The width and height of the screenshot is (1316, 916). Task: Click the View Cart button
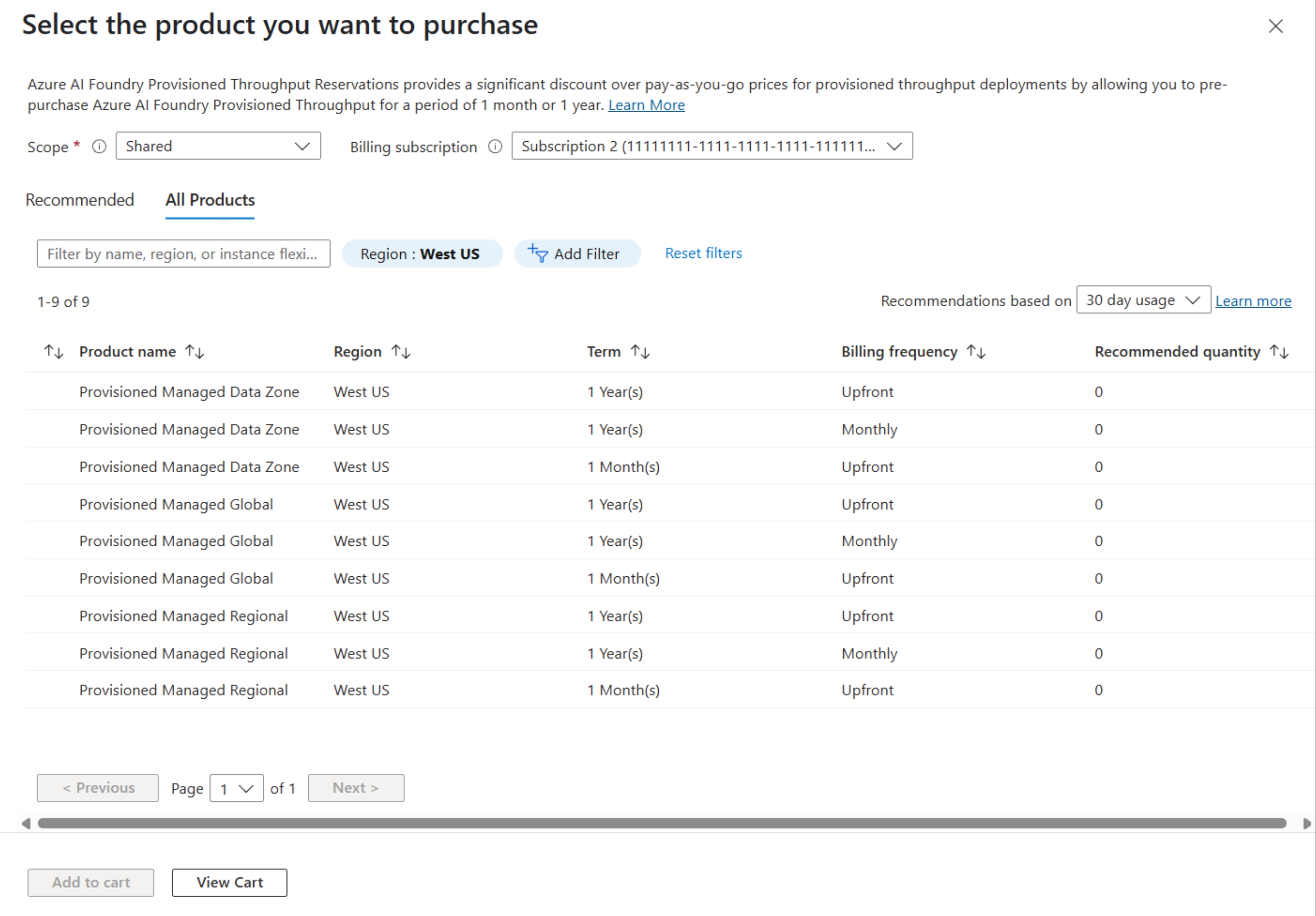click(229, 883)
